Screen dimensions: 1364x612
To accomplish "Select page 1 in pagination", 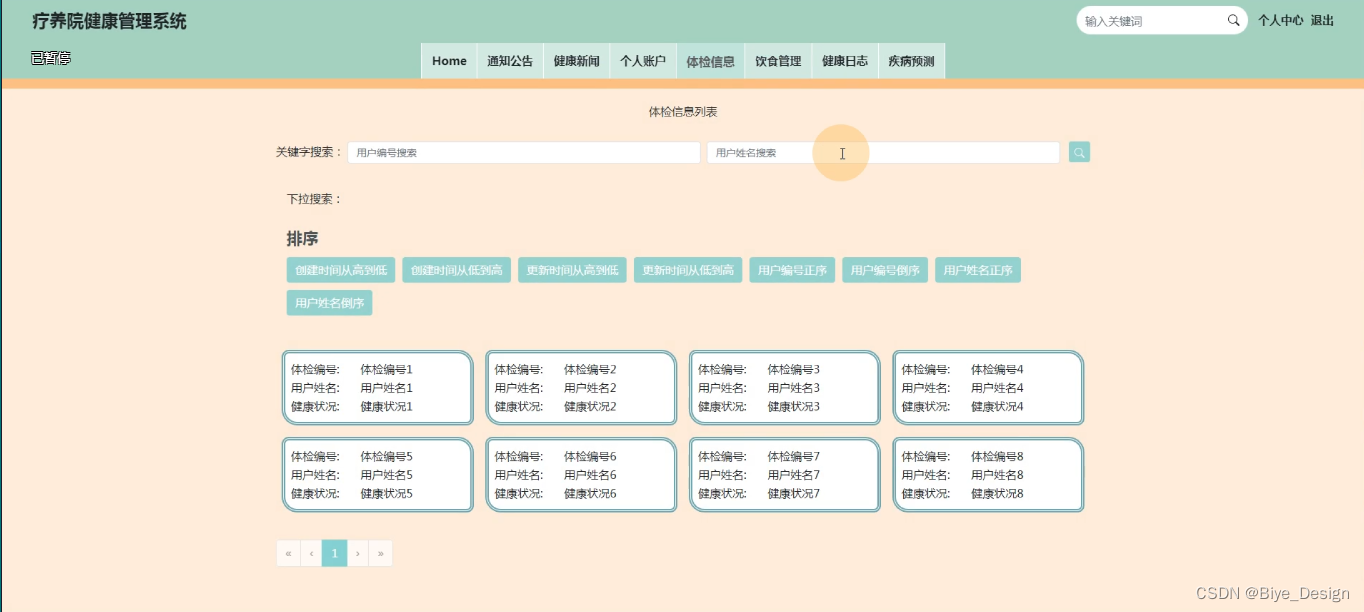I will click(334, 553).
